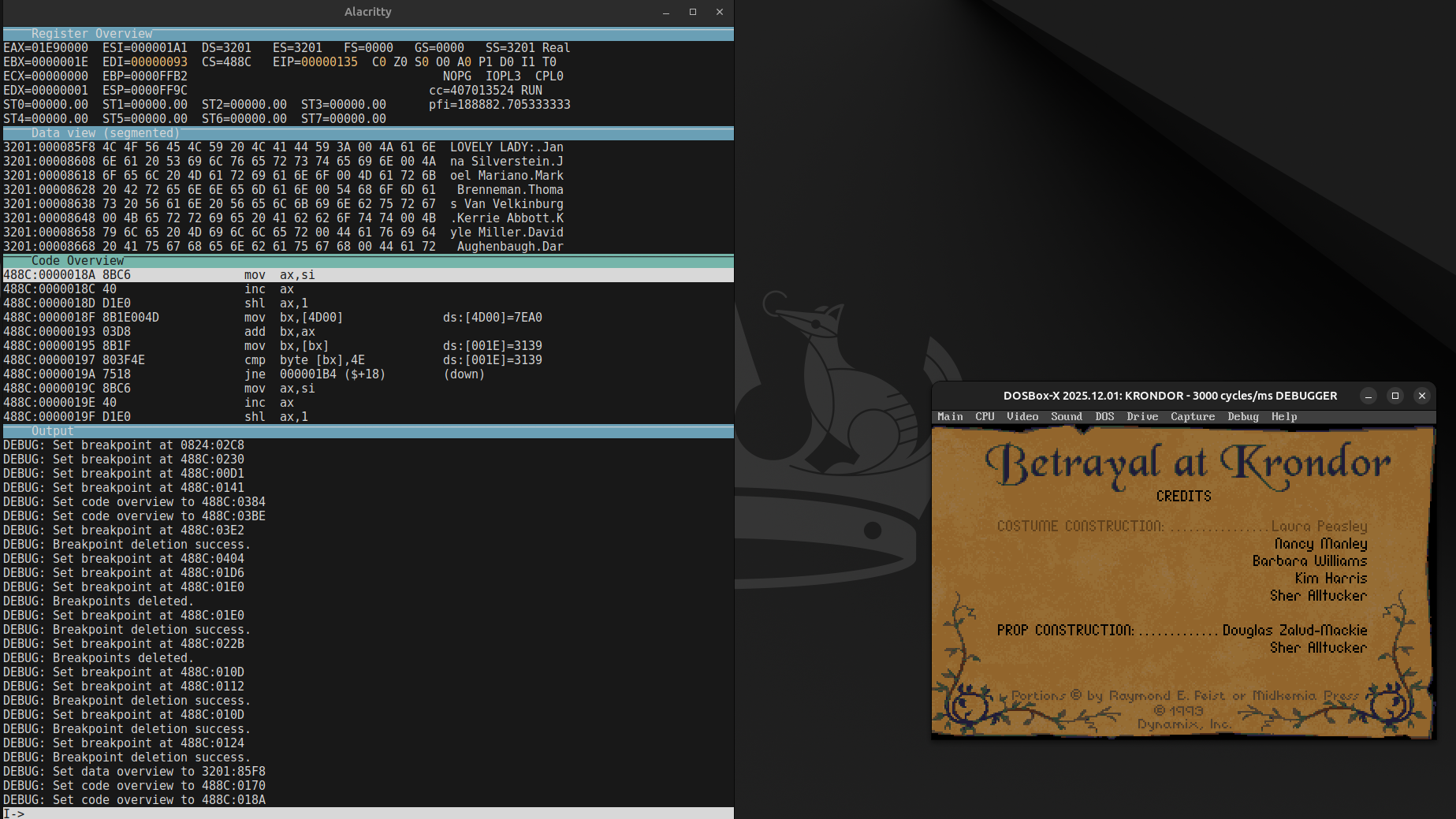Open the CPU menu
The image size is (1456, 819).
985,416
